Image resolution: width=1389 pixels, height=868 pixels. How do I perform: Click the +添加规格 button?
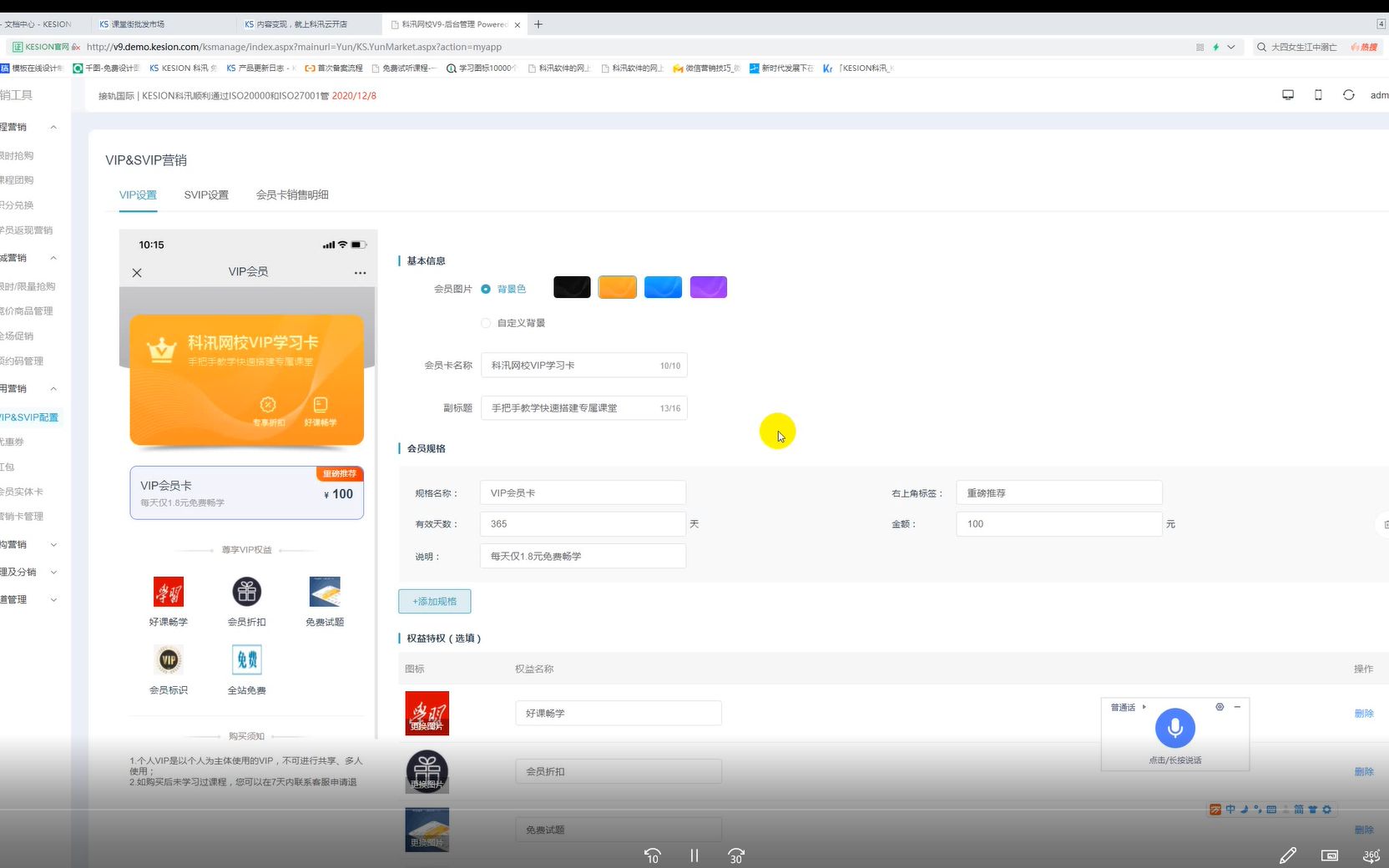pos(434,601)
